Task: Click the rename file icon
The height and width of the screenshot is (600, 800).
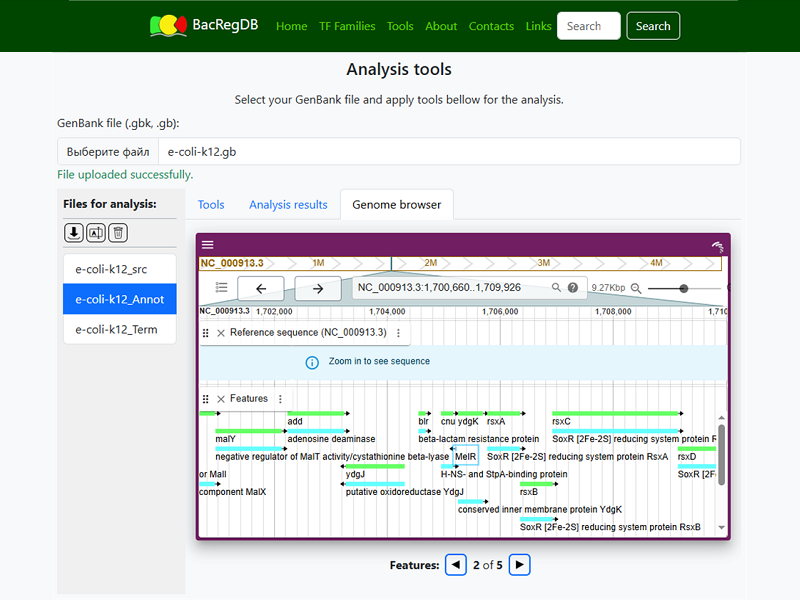Action: (x=96, y=233)
